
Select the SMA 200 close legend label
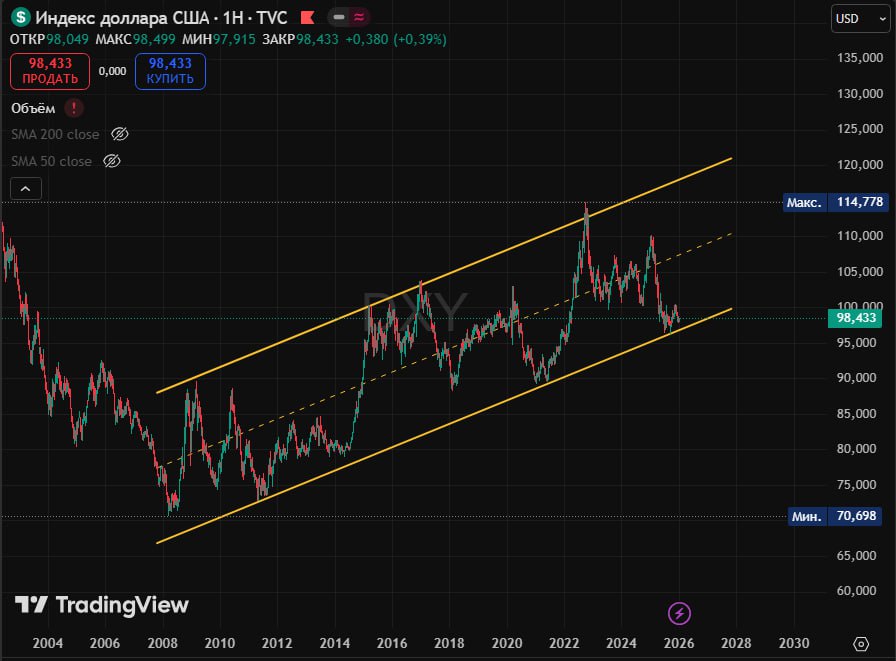(55, 134)
